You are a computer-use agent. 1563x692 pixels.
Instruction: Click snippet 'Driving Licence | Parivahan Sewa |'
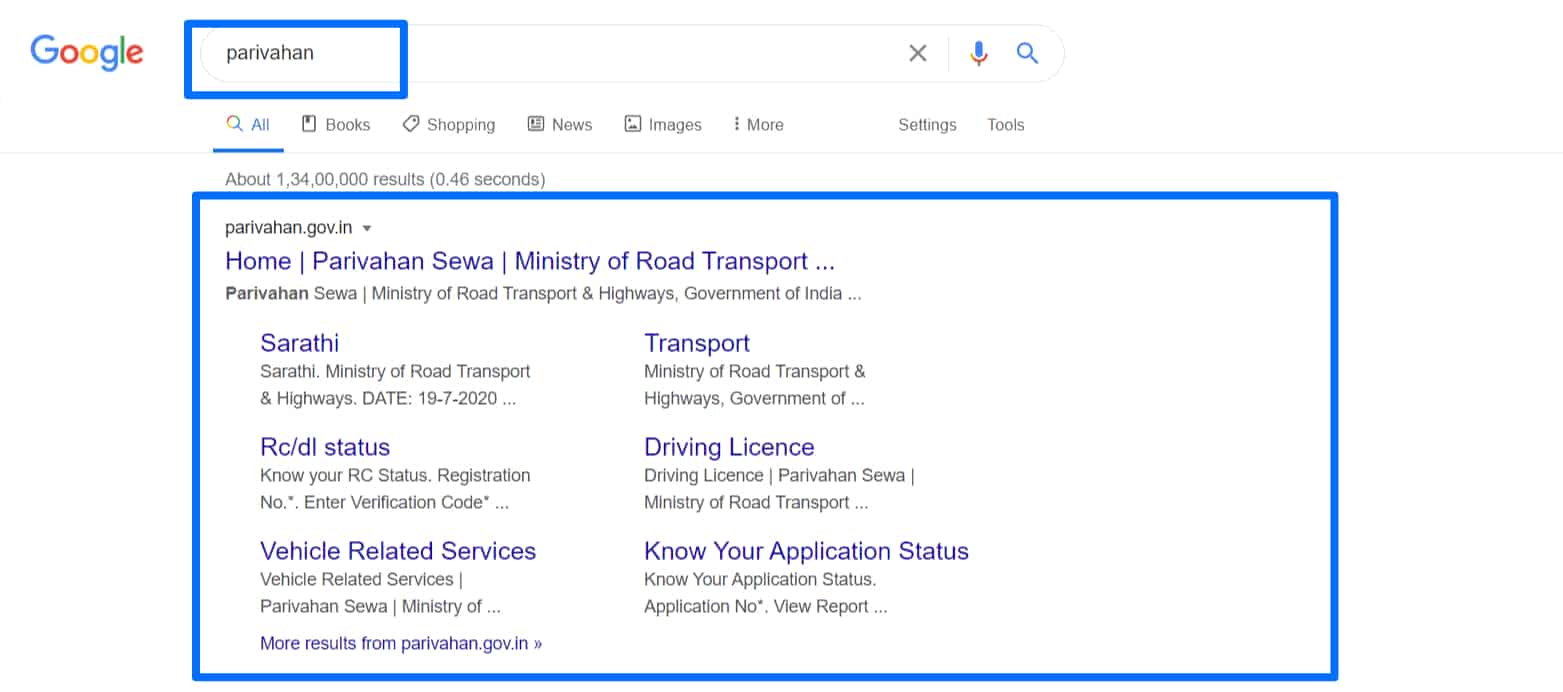tap(779, 475)
